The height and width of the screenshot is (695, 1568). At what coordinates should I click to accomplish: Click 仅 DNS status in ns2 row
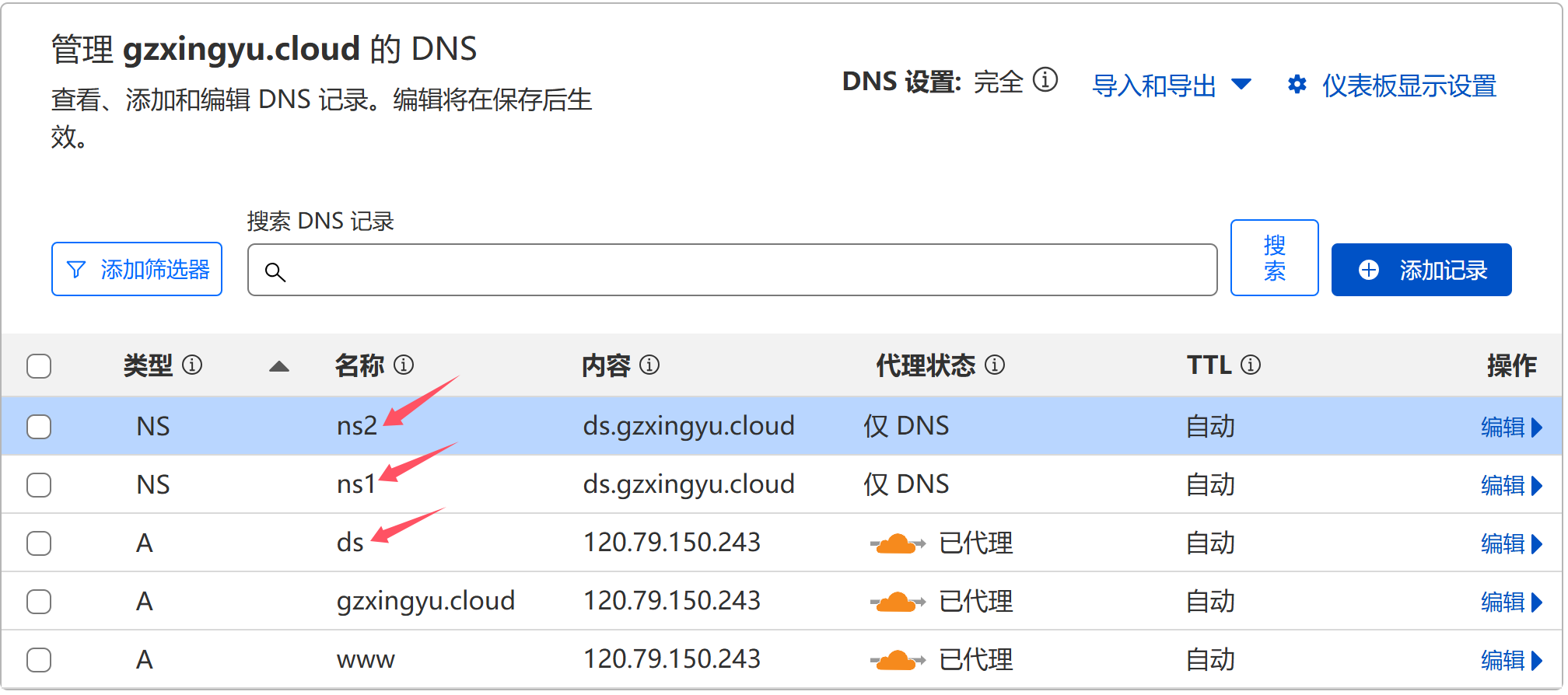tap(906, 426)
